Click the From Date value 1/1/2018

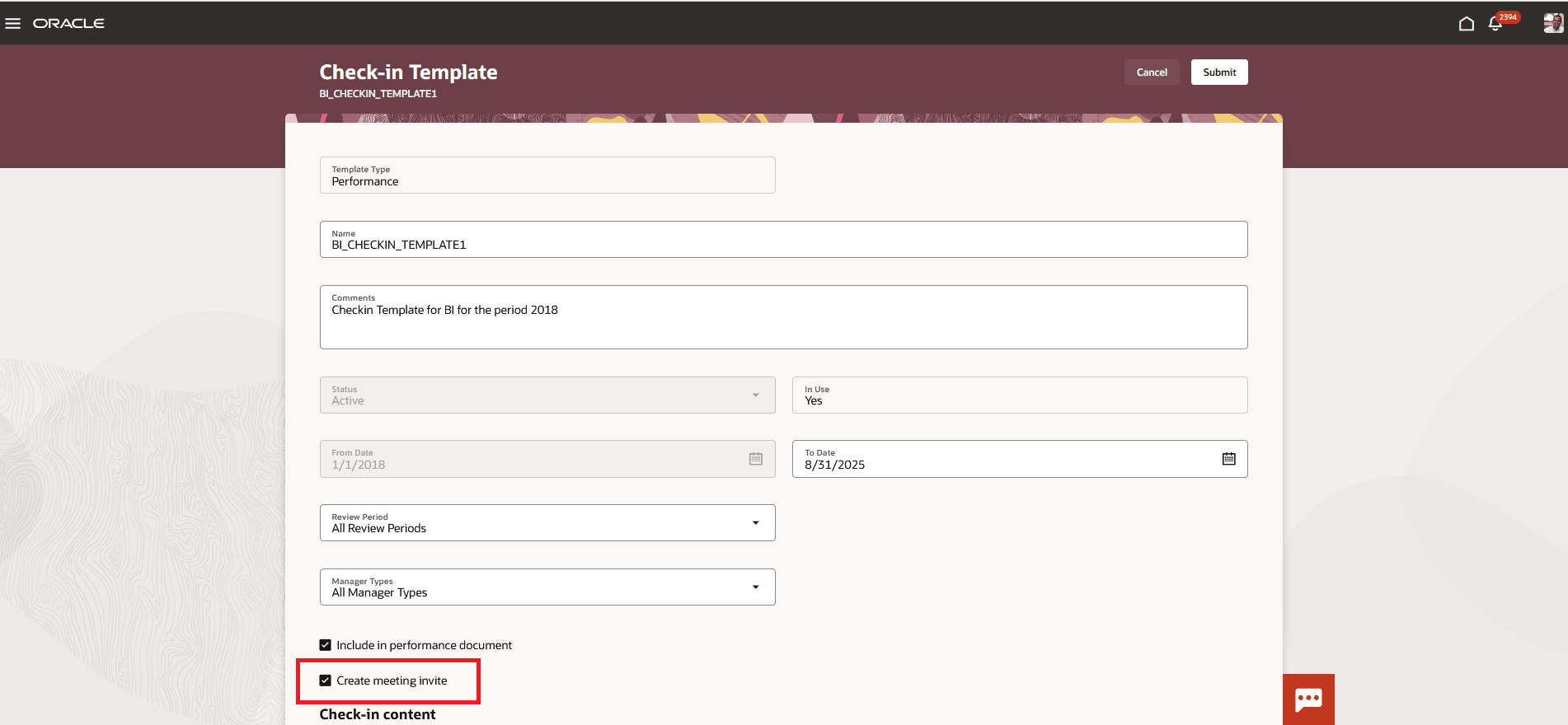[359, 465]
